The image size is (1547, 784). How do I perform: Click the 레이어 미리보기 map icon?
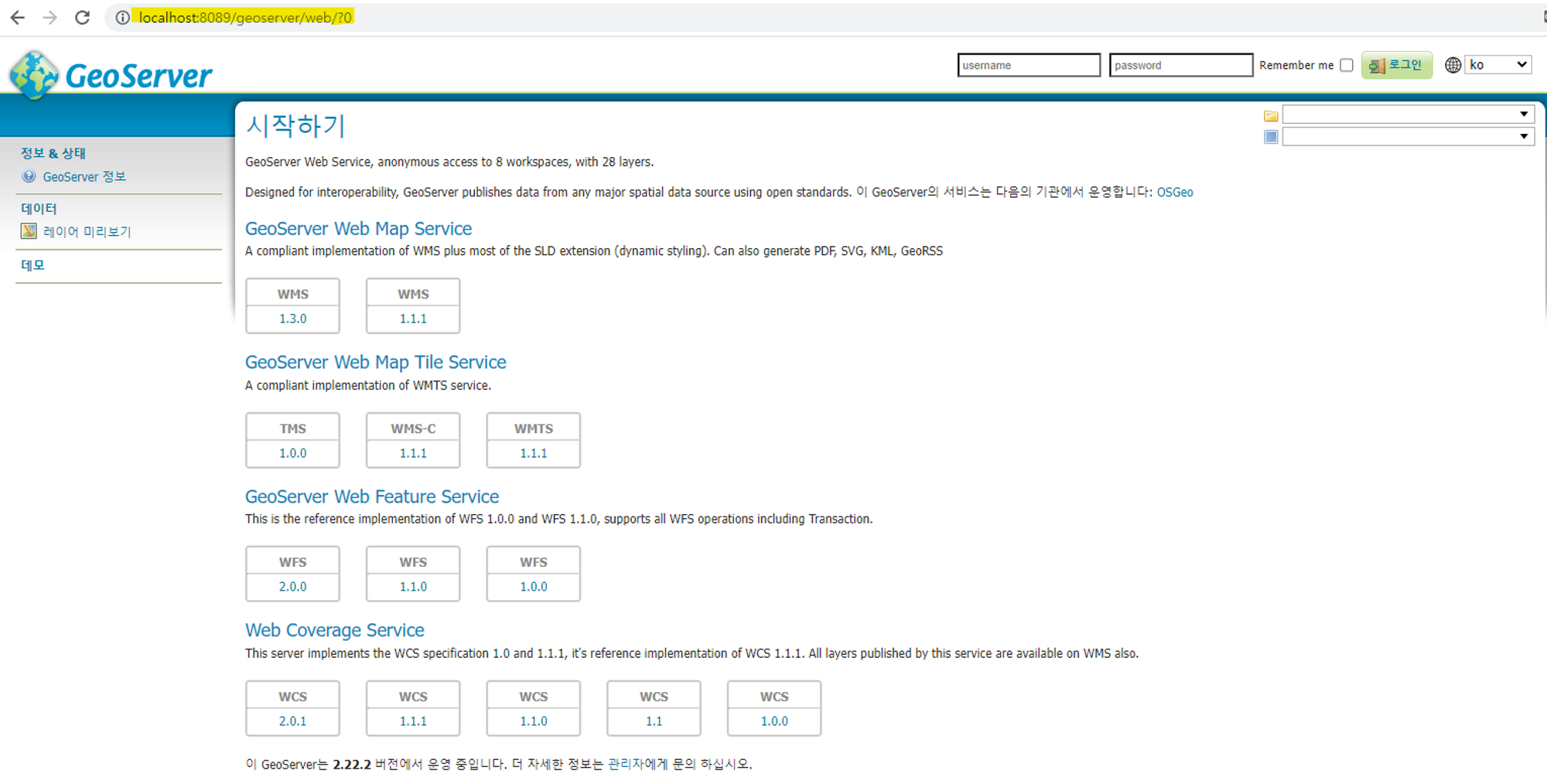(29, 230)
